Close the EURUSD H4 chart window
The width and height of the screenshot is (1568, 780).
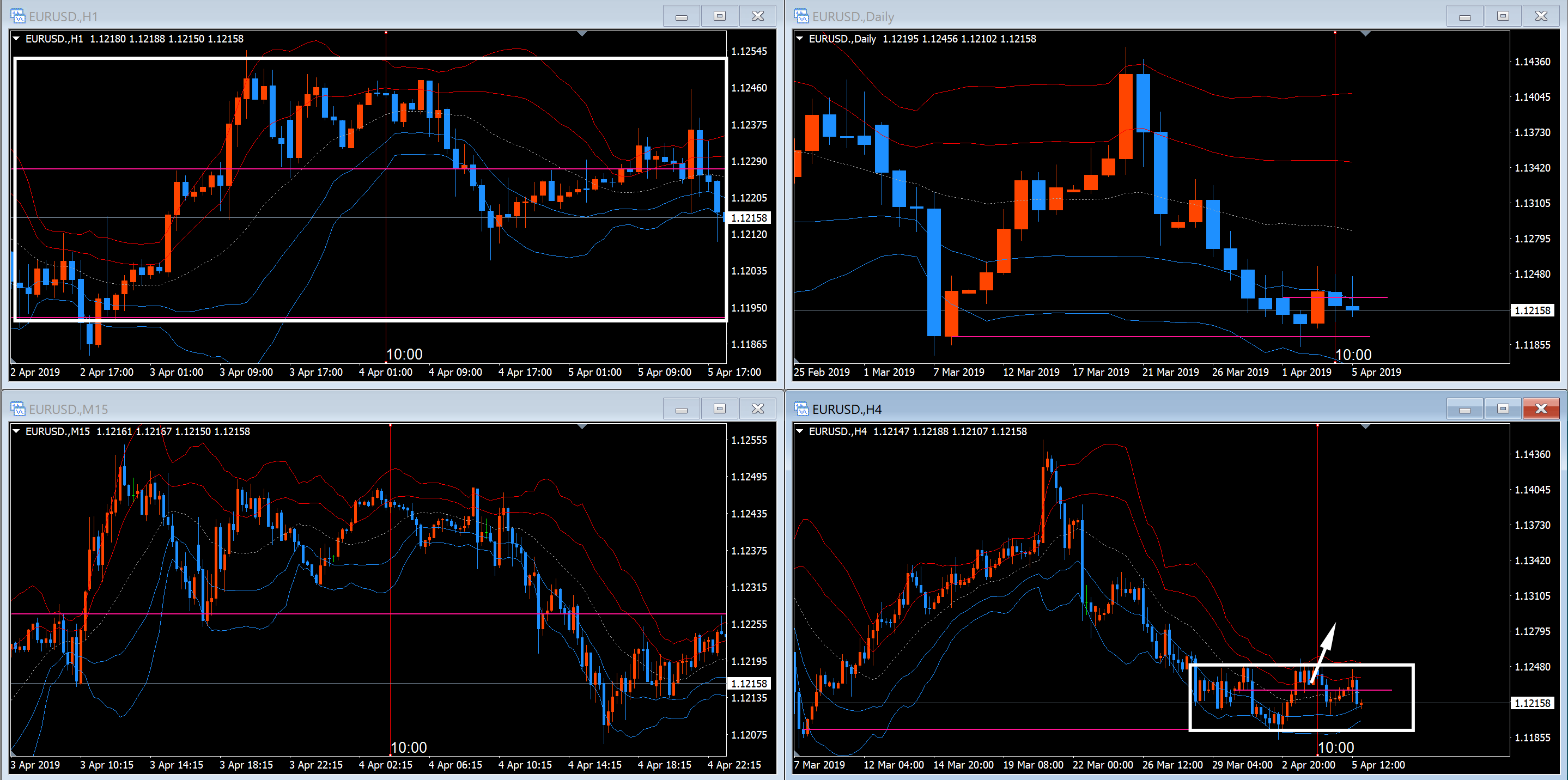click(x=1541, y=409)
